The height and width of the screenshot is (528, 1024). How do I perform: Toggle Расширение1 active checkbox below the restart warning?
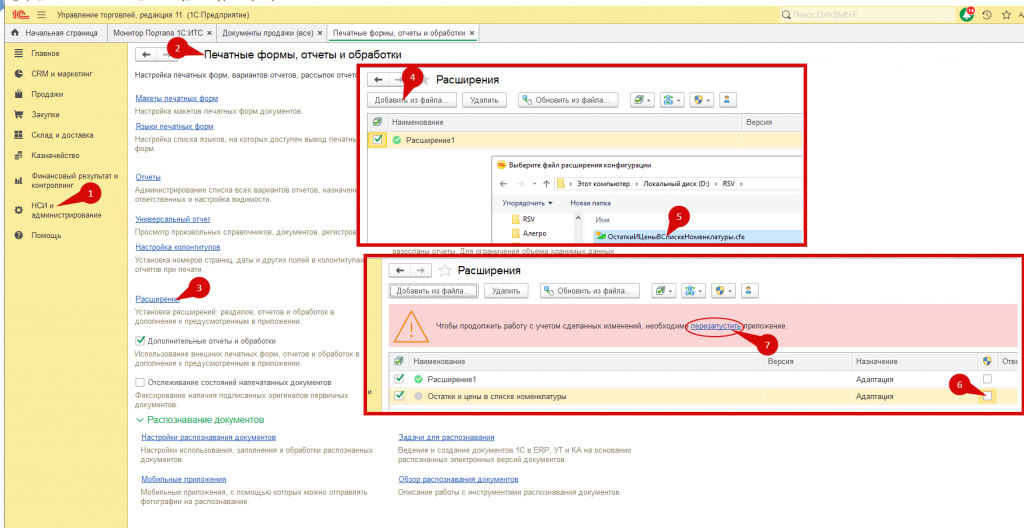click(x=399, y=379)
